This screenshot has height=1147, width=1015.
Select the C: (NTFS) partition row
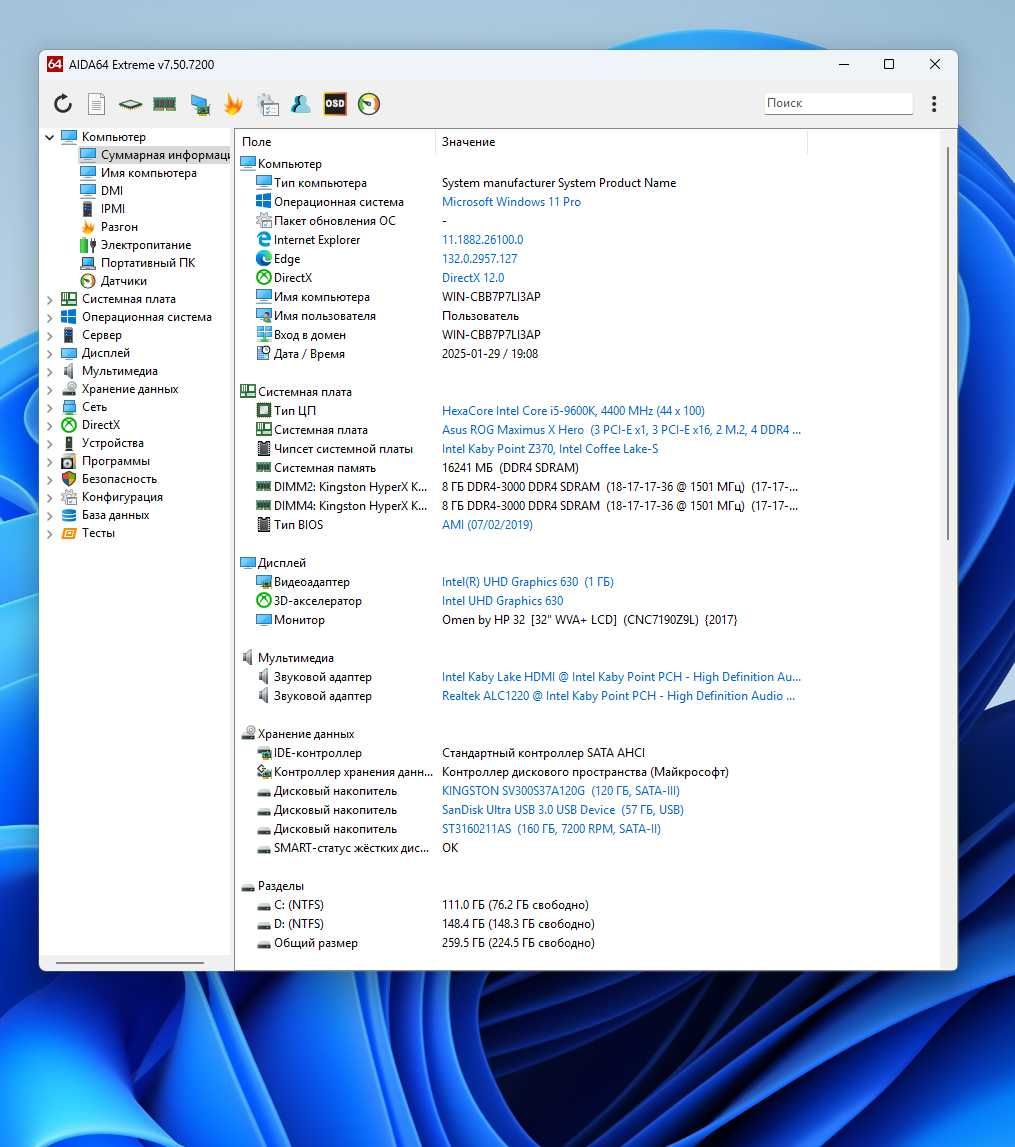(522, 906)
